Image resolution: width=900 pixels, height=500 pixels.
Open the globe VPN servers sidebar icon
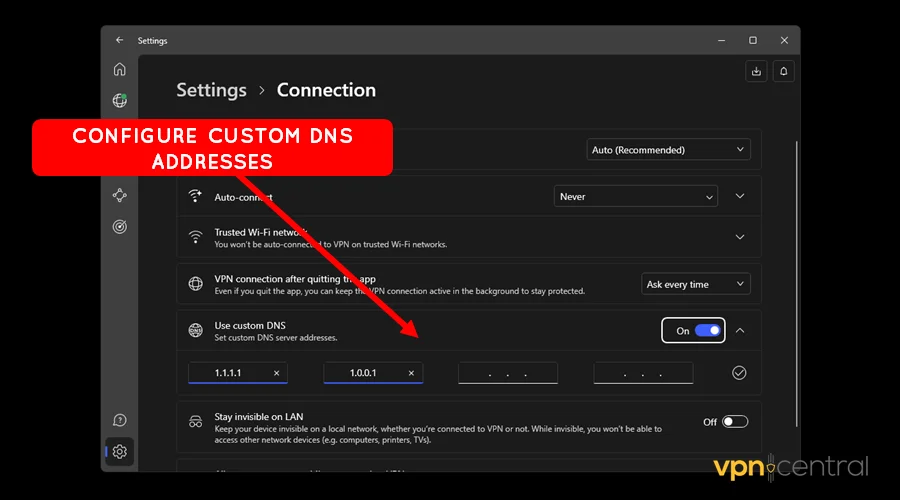119,100
